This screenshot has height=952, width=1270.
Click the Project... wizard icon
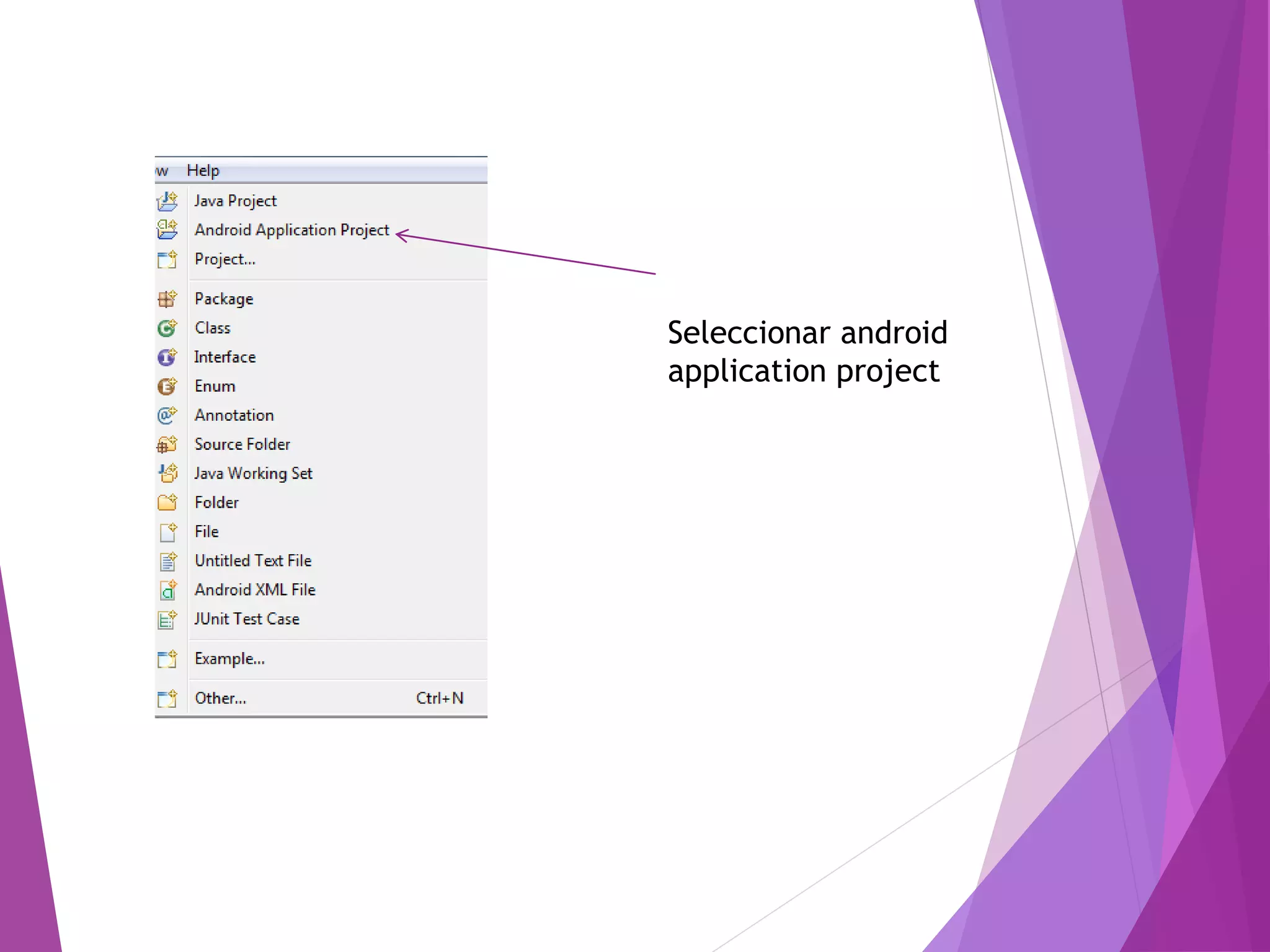pos(167,259)
